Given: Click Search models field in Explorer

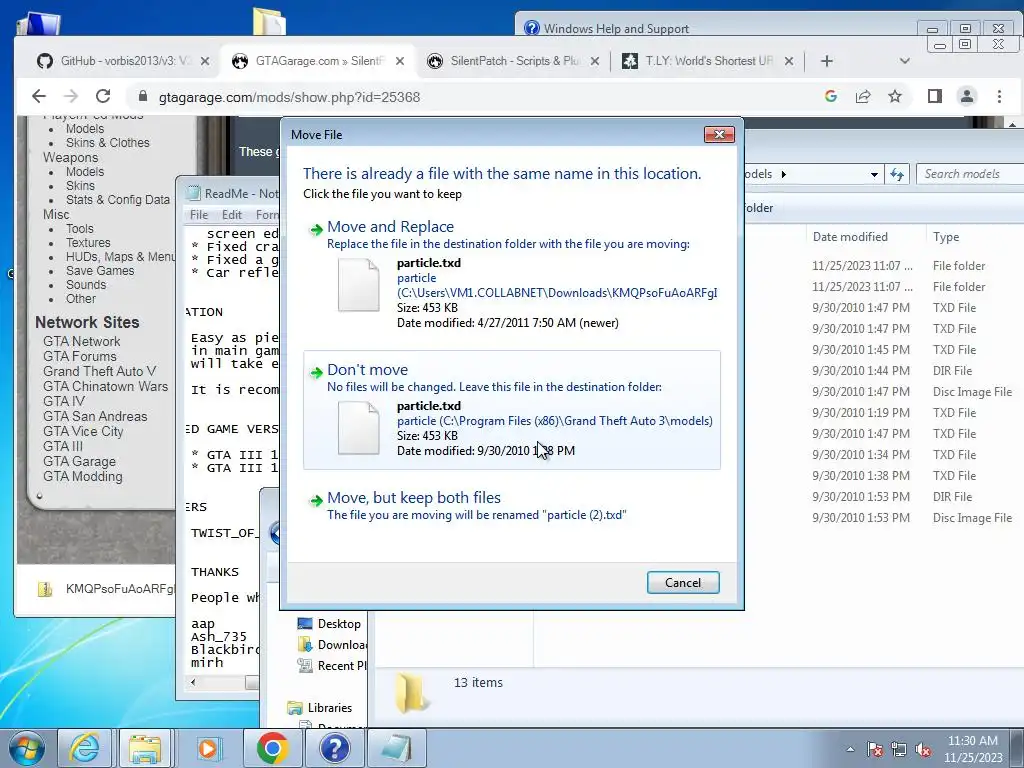Looking at the screenshot, I should (970, 174).
